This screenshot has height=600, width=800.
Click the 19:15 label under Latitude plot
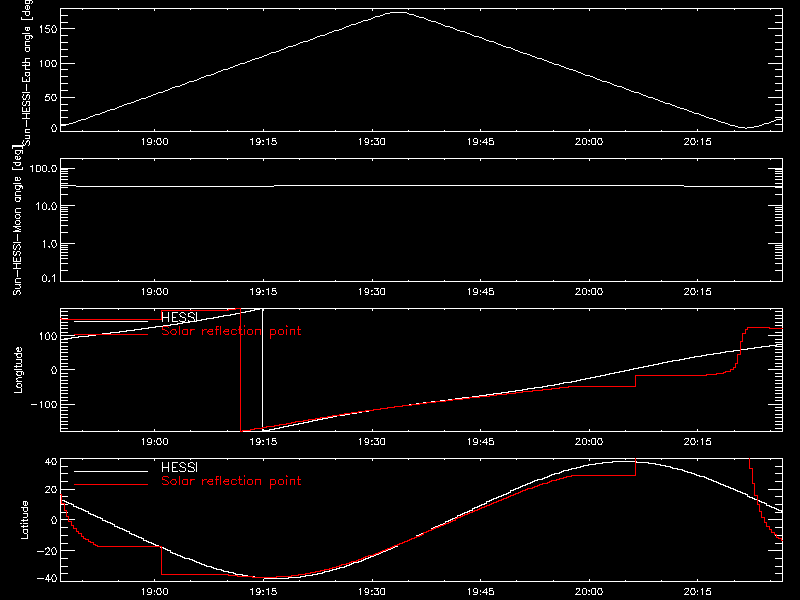[263, 591]
